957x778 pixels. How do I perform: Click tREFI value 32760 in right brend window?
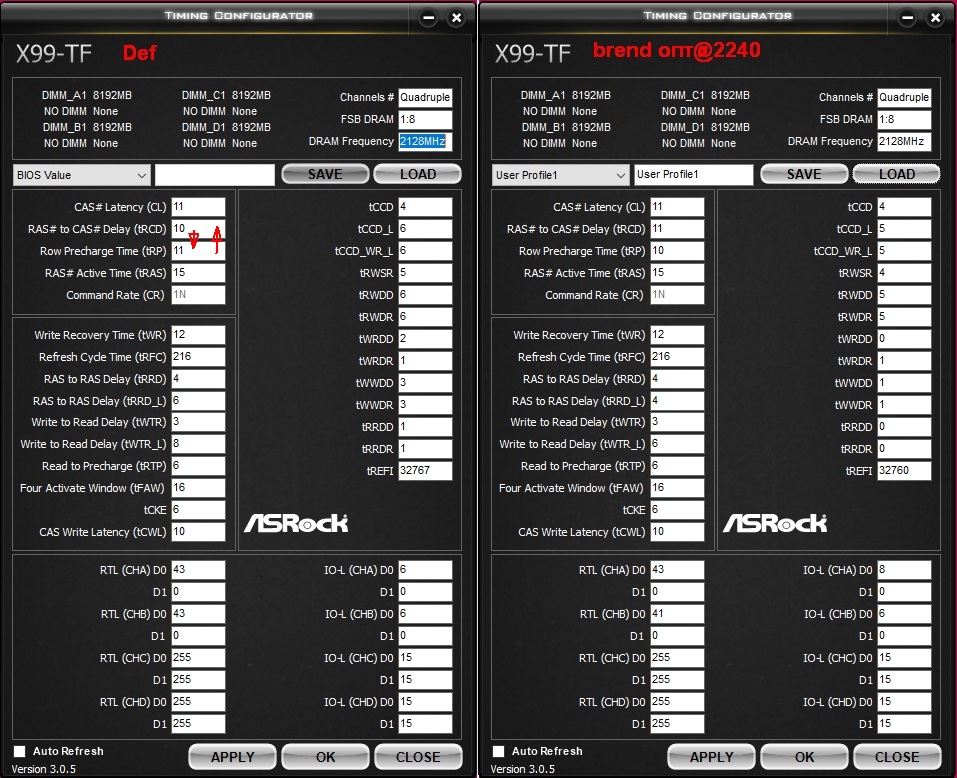tap(905, 470)
